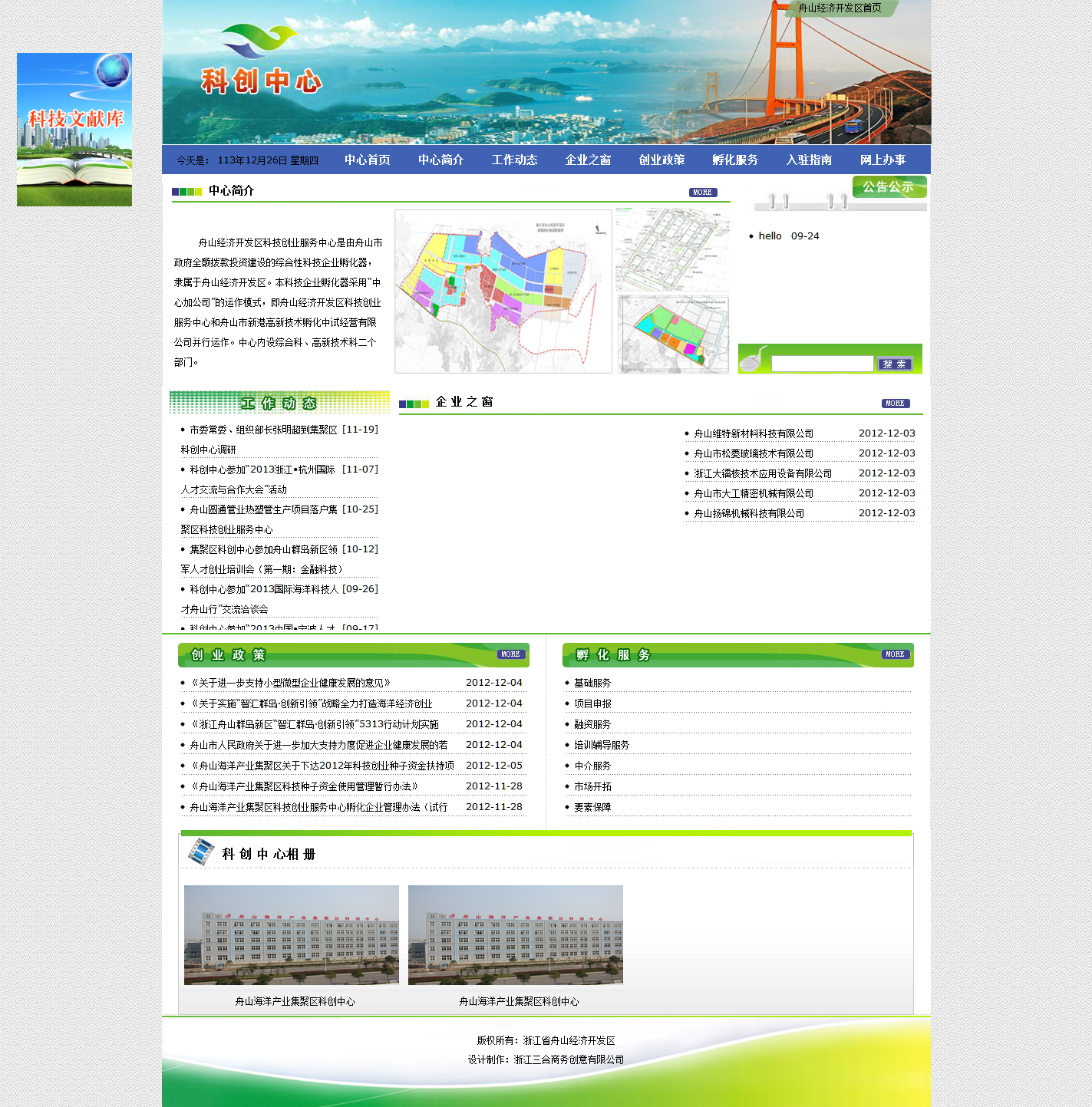Viewport: 1092px width, 1107px height.
Task: Open 企业之窗 navigation menu item
Action: [x=588, y=160]
